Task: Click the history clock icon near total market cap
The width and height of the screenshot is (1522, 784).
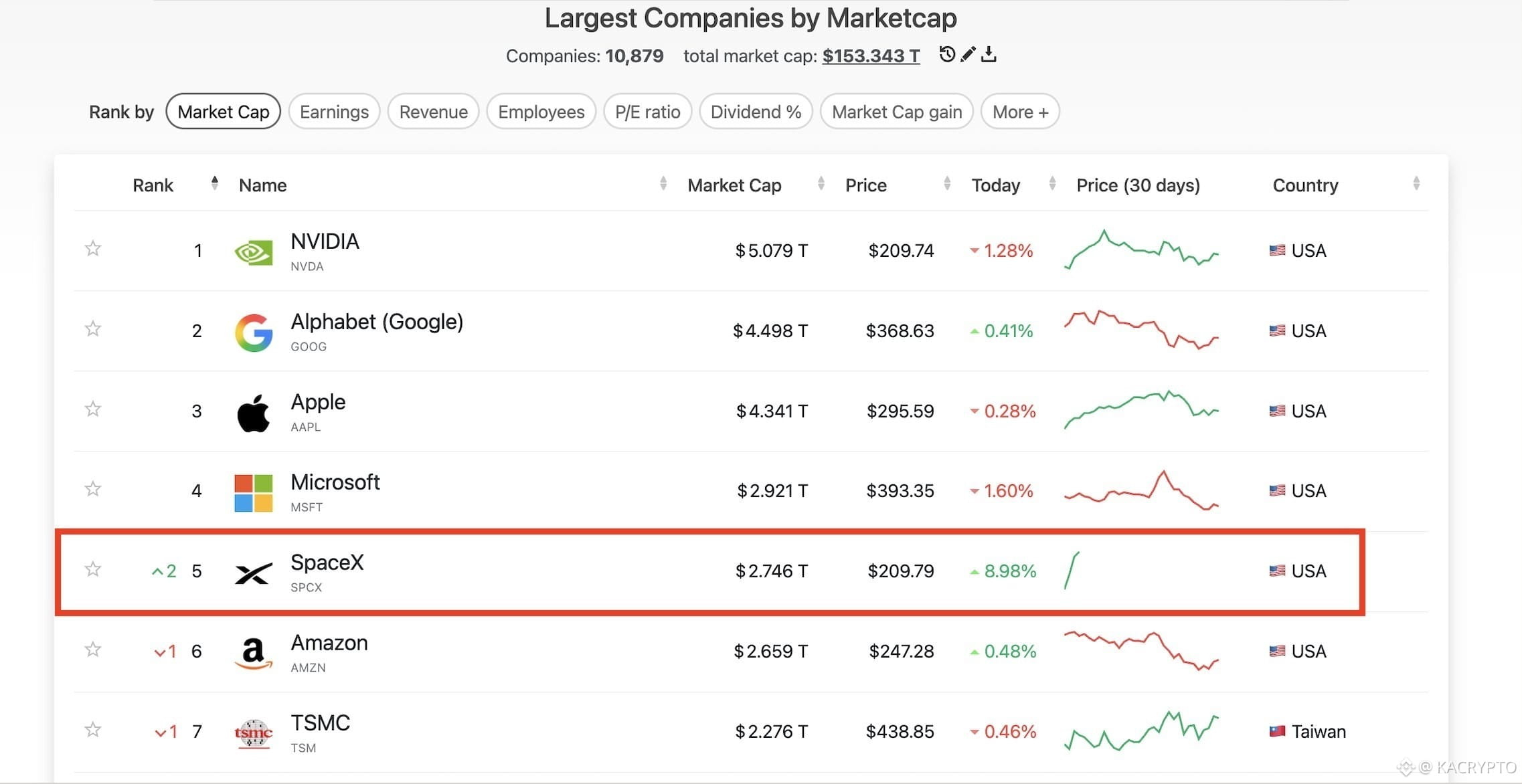Action: coord(946,54)
